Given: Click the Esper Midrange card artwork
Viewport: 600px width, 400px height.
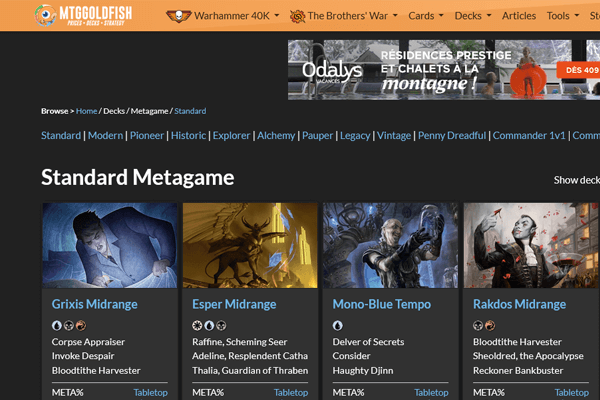Looking at the screenshot, I should click(x=250, y=245).
